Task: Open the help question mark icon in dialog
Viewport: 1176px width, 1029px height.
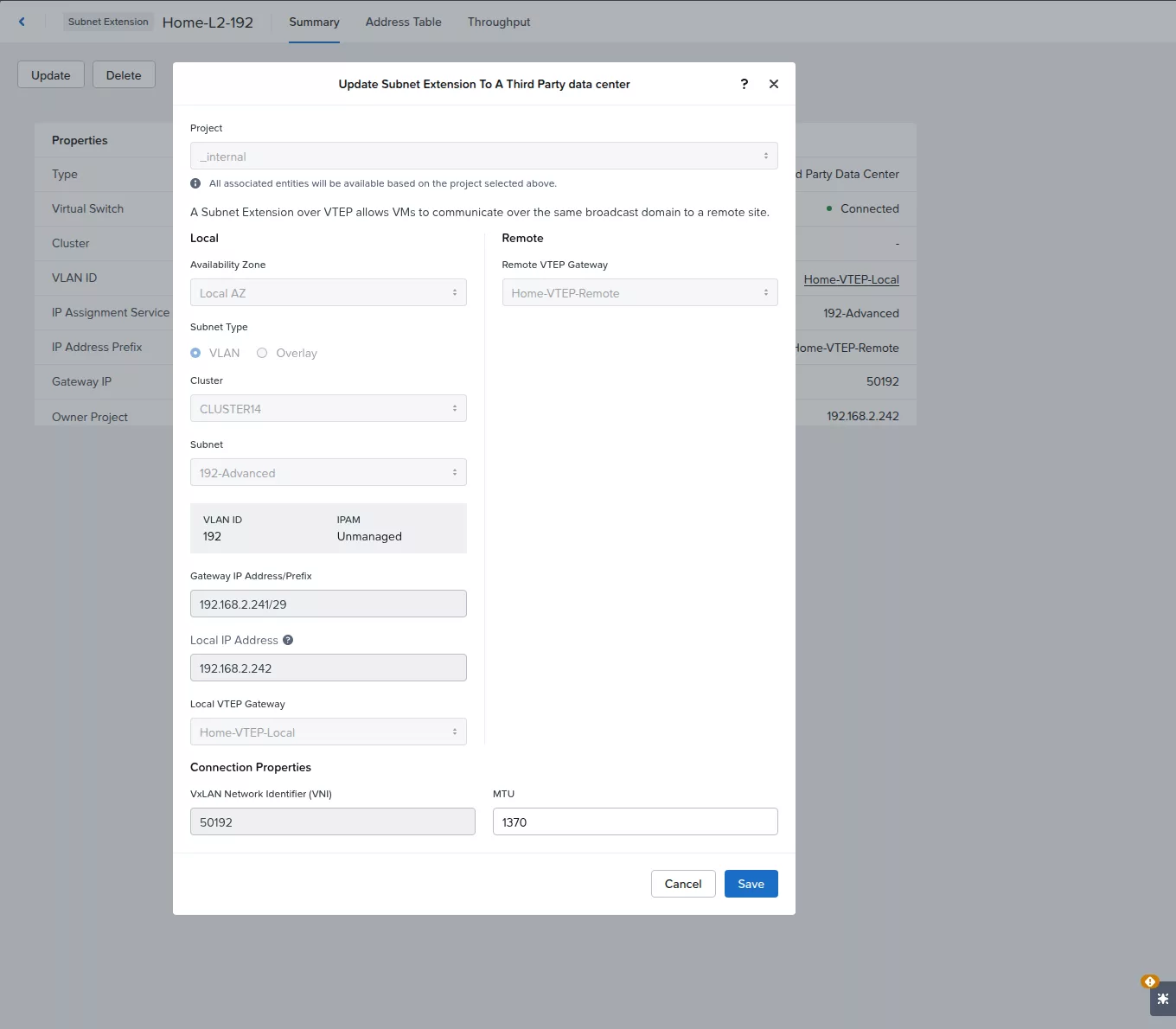Action: [745, 84]
